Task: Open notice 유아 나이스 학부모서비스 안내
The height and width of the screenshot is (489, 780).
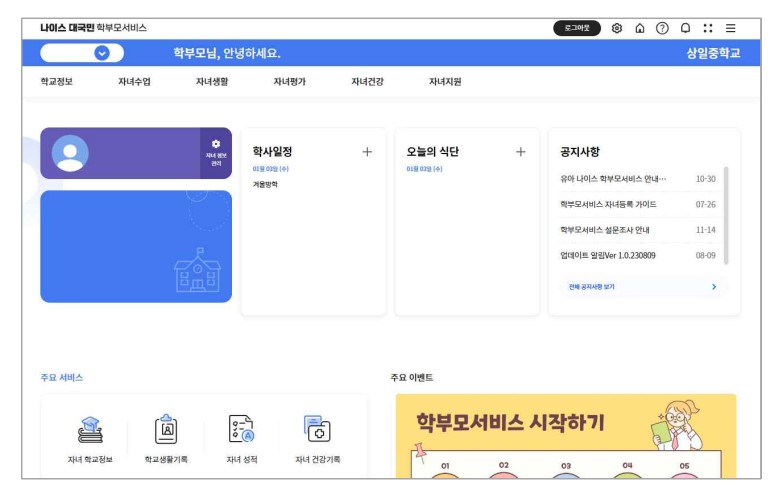Action: 613,179
